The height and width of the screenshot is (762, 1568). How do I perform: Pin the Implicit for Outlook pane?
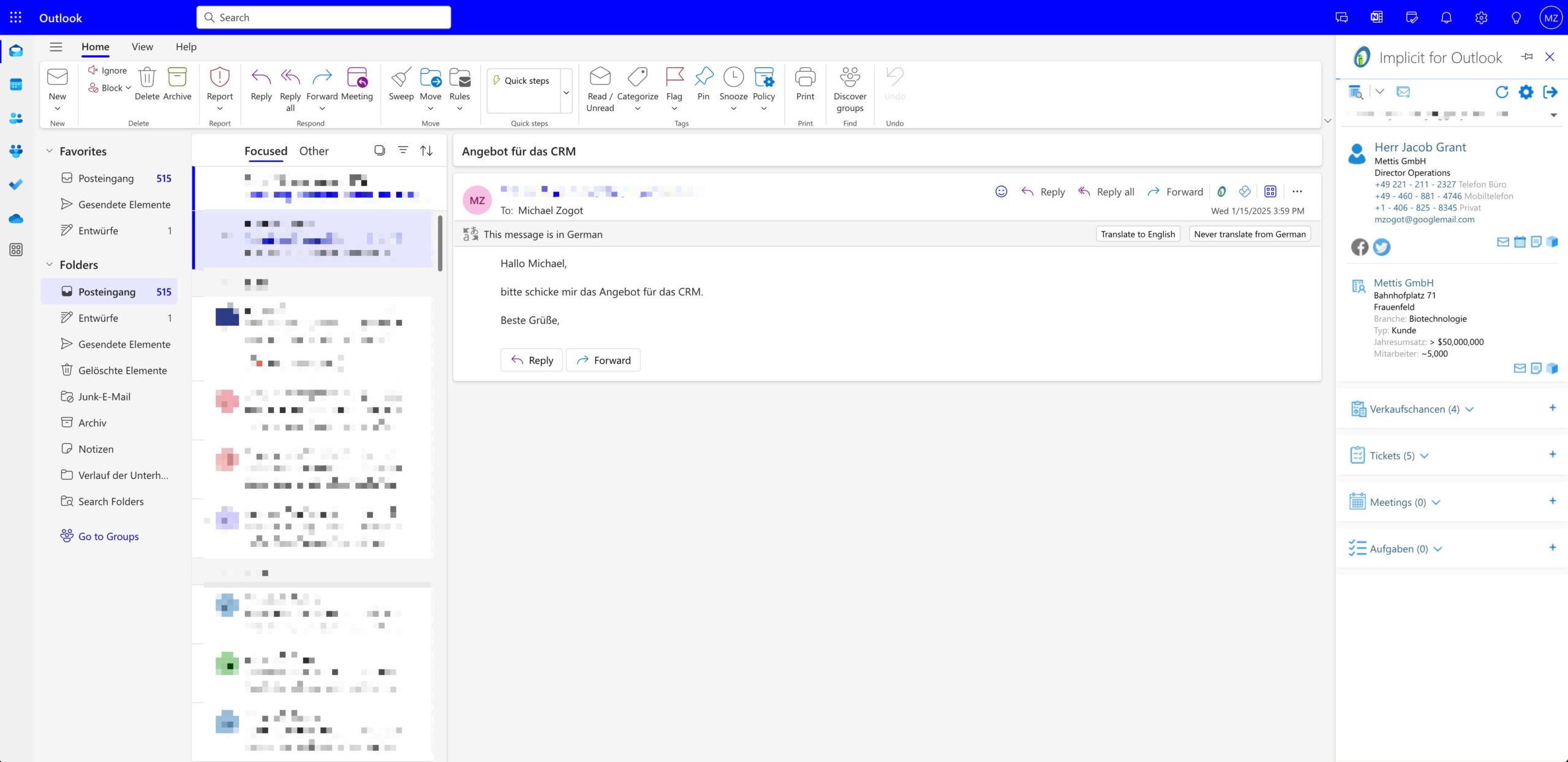coord(1526,57)
